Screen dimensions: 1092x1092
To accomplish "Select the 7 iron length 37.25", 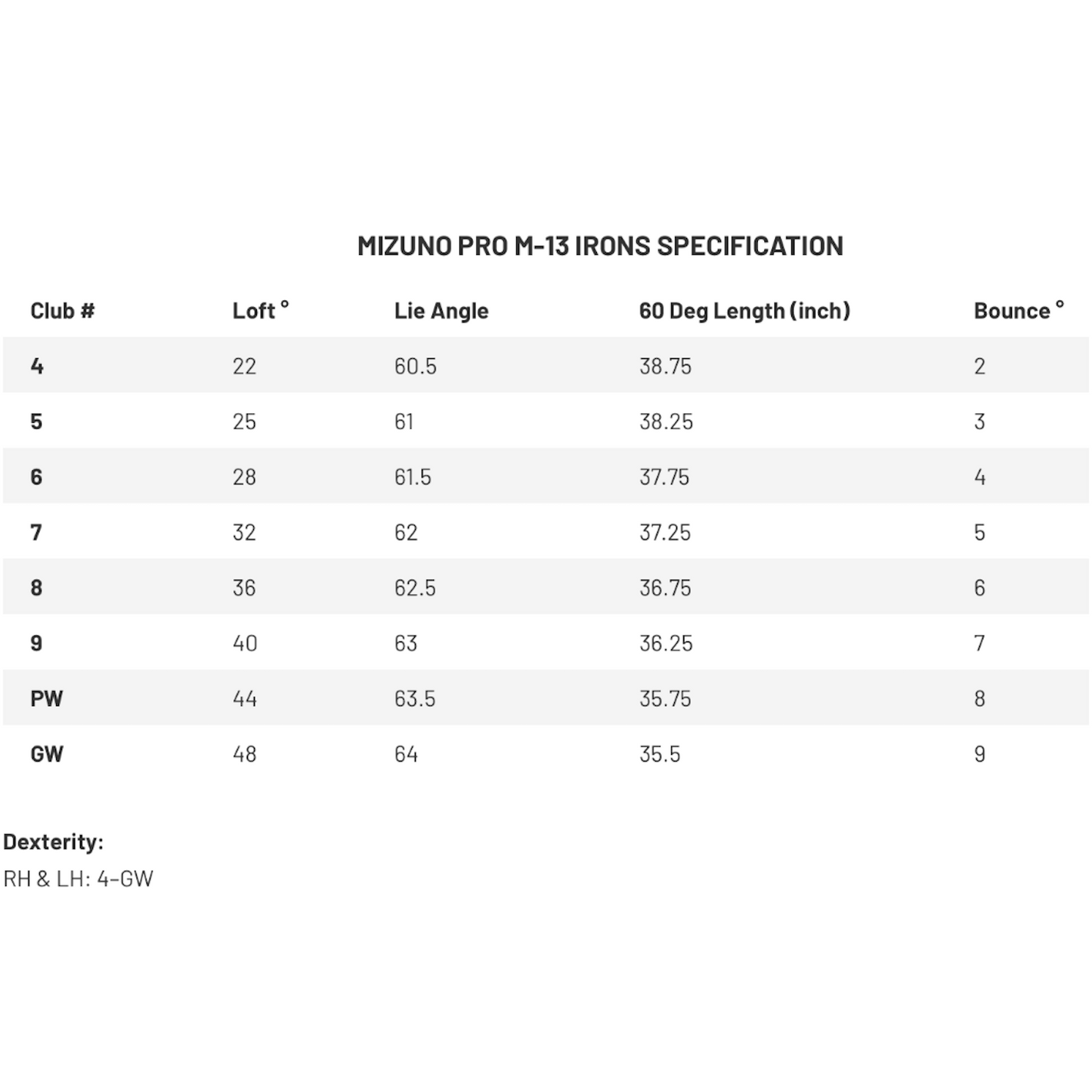I will [665, 533].
